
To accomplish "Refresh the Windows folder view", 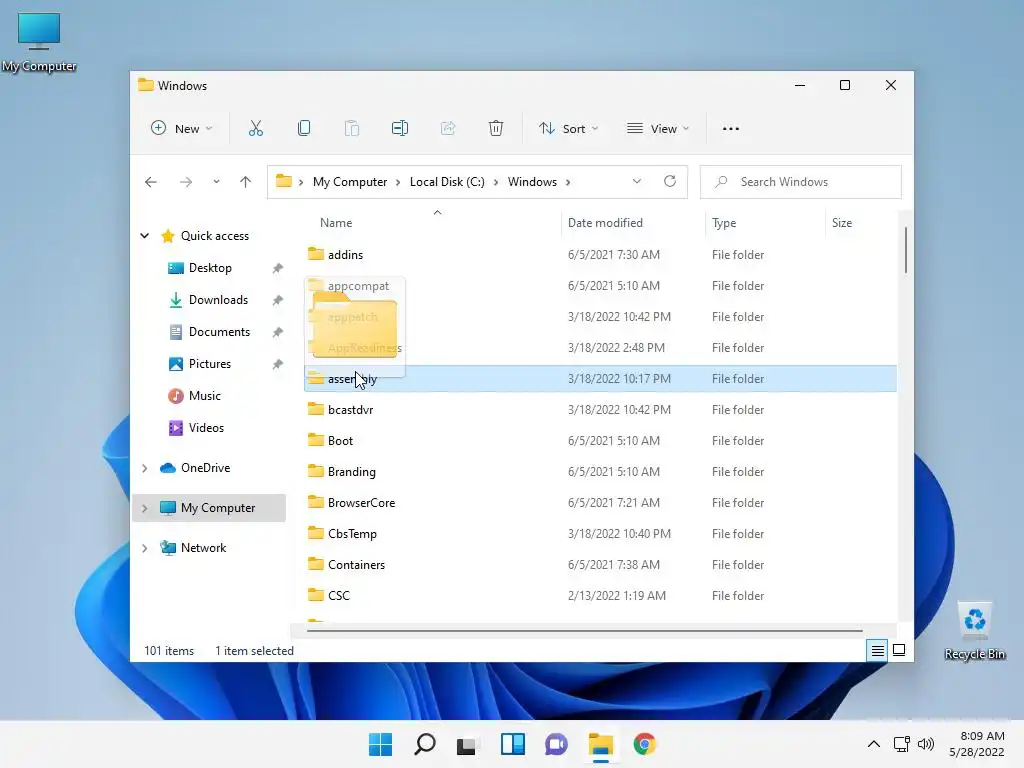I will pyautogui.click(x=670, y=182).
